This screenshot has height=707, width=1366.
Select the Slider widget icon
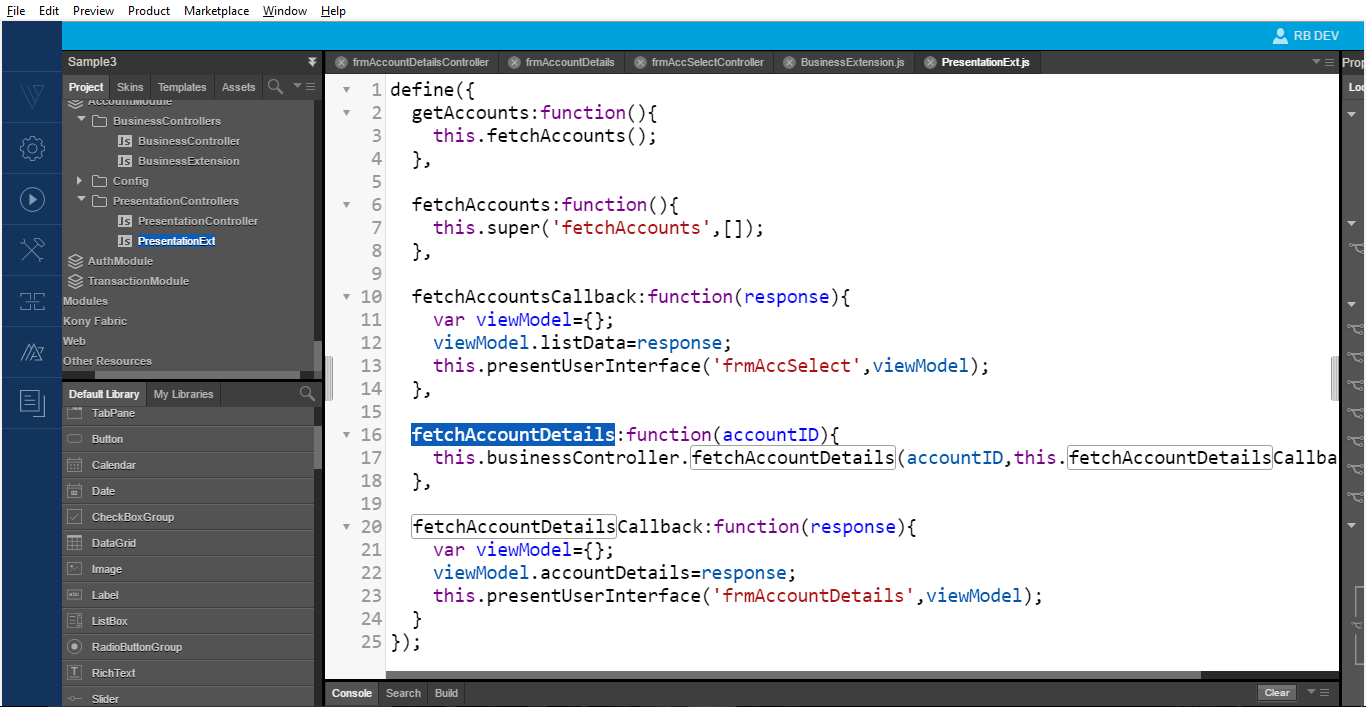[x=74, y=699]
